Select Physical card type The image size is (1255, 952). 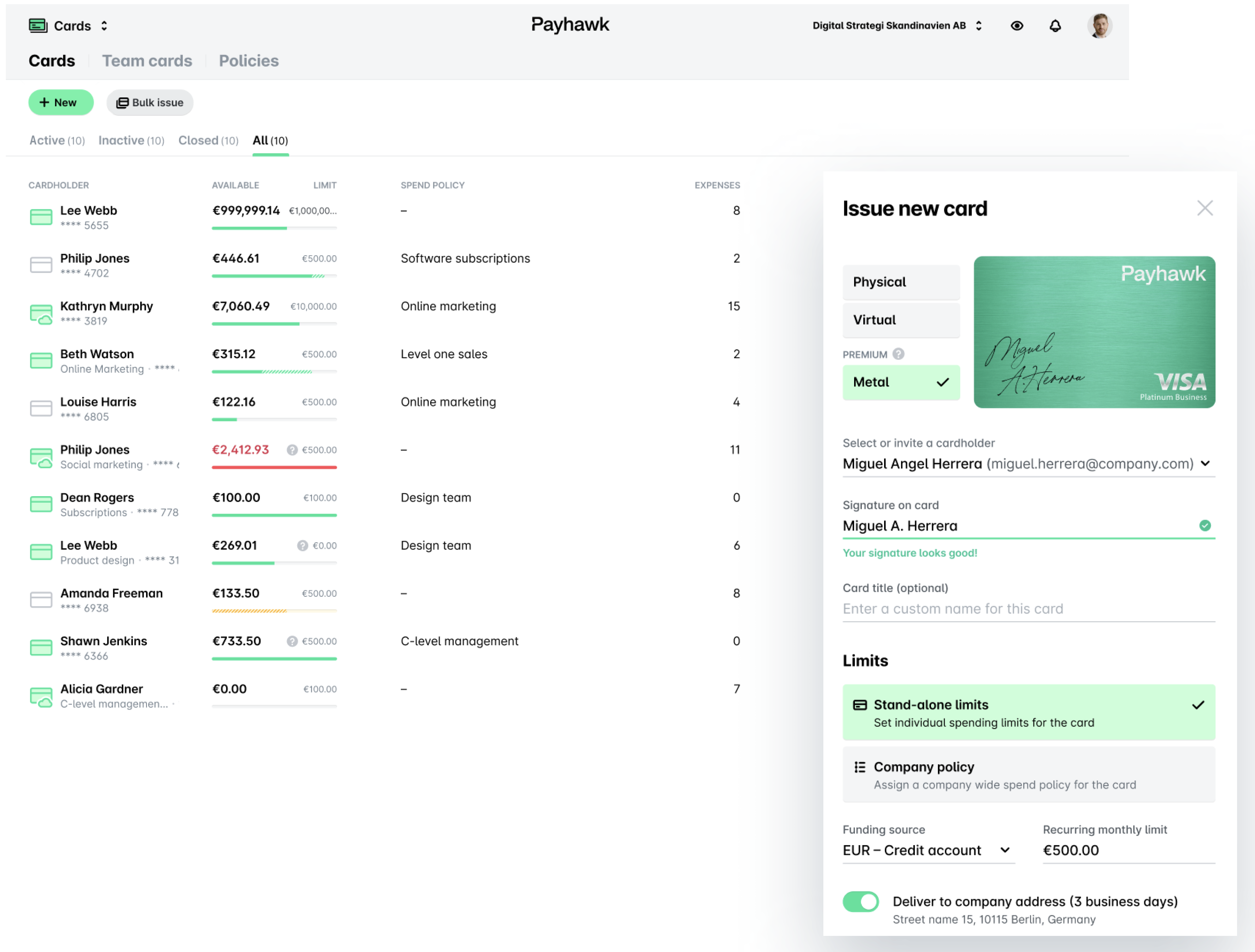coord(901,282)
